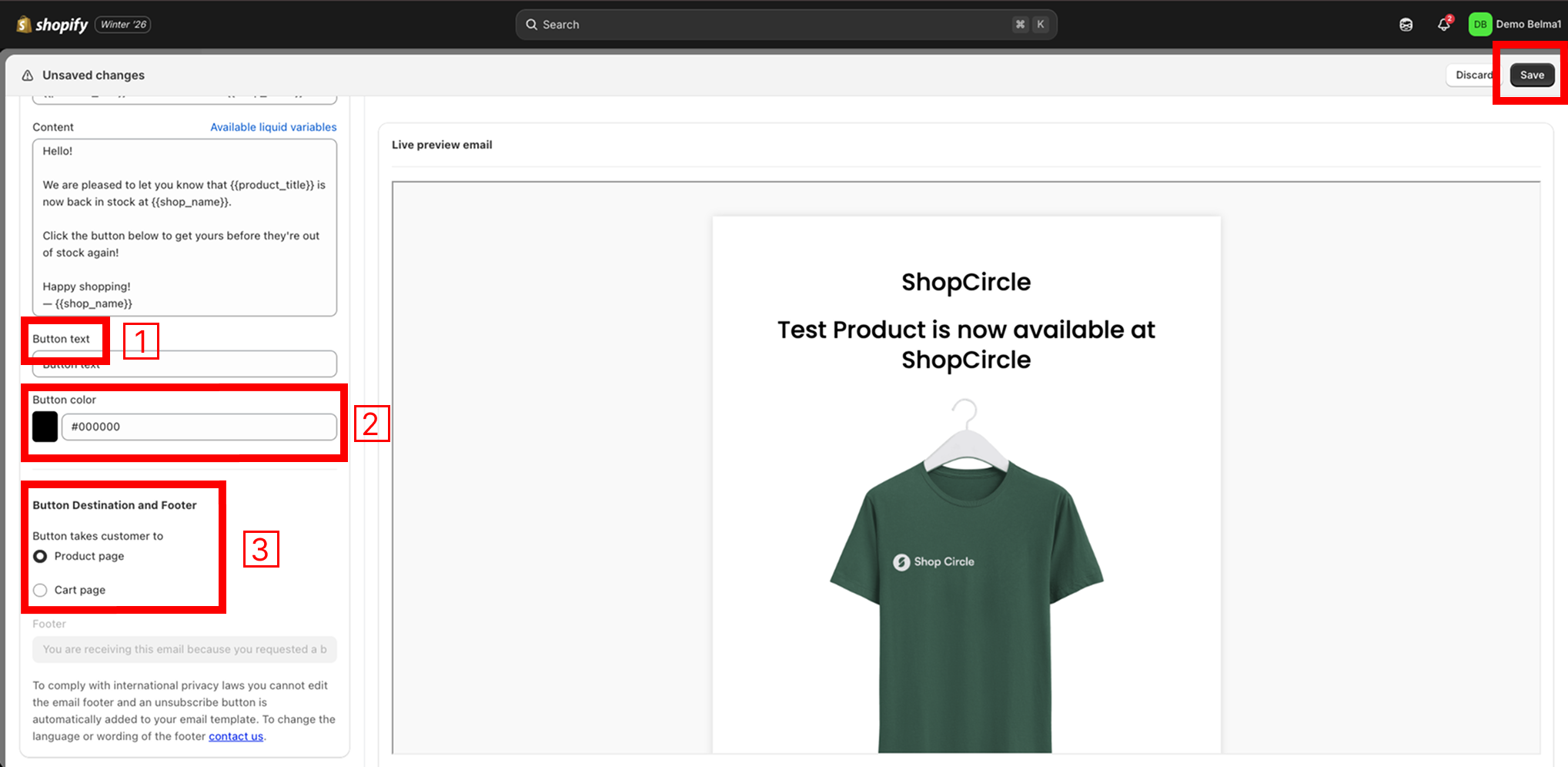
Task: Click the 'Test Product is now available' headline
Action: pos(966,344)
